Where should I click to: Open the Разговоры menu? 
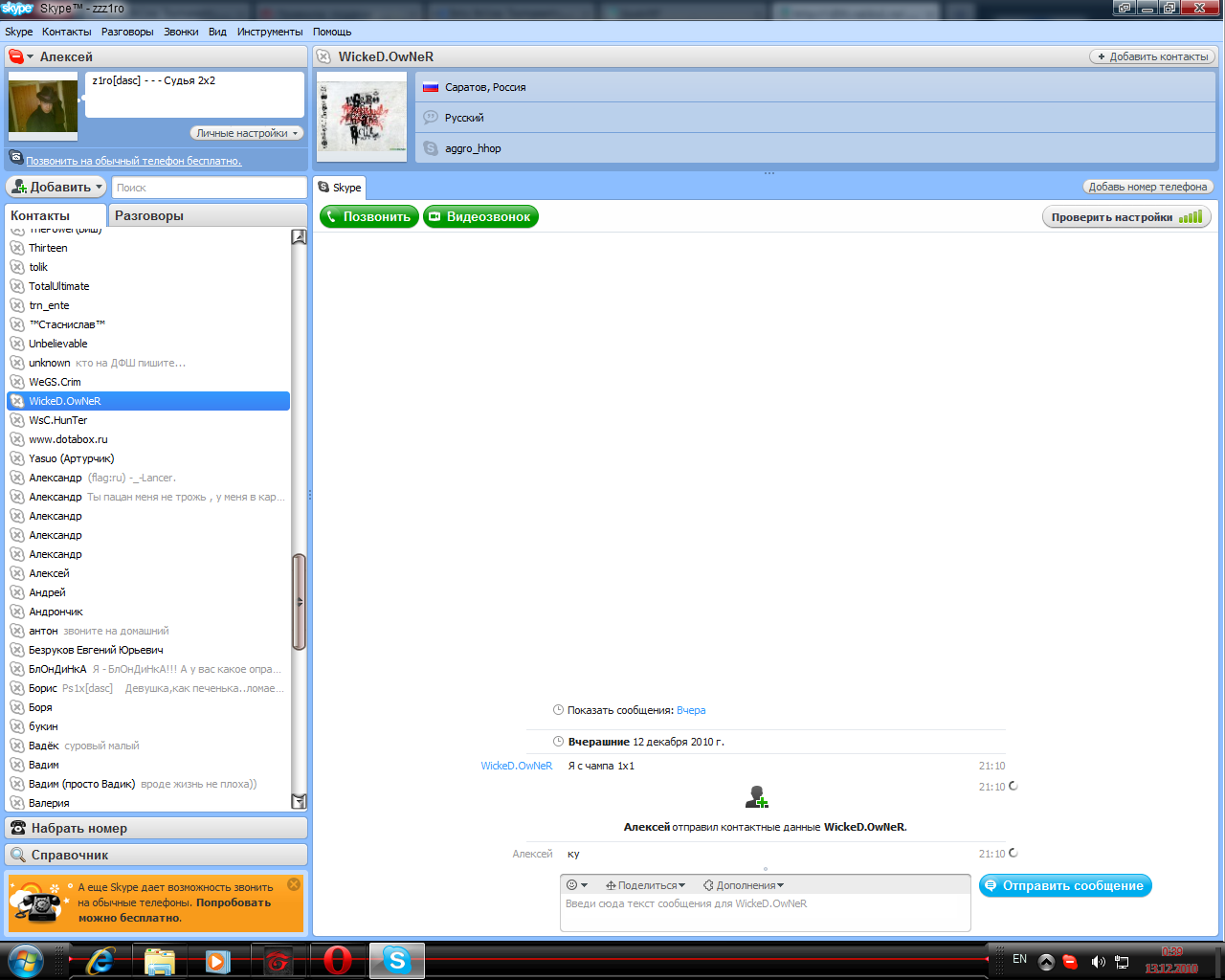[127, 32]
